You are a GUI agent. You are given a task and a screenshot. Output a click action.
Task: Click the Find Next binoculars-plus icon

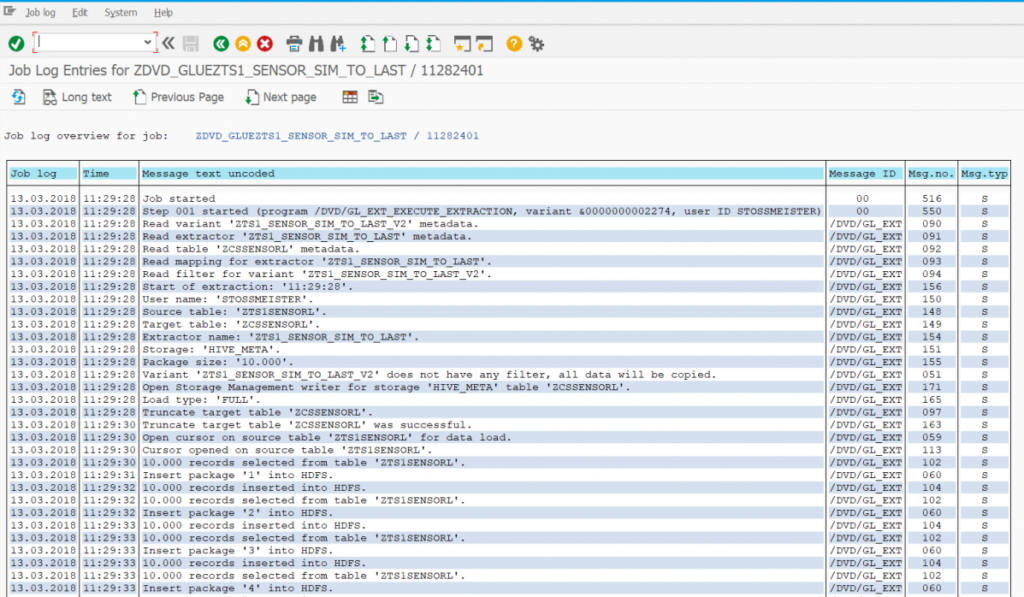[x=338, y=44]
